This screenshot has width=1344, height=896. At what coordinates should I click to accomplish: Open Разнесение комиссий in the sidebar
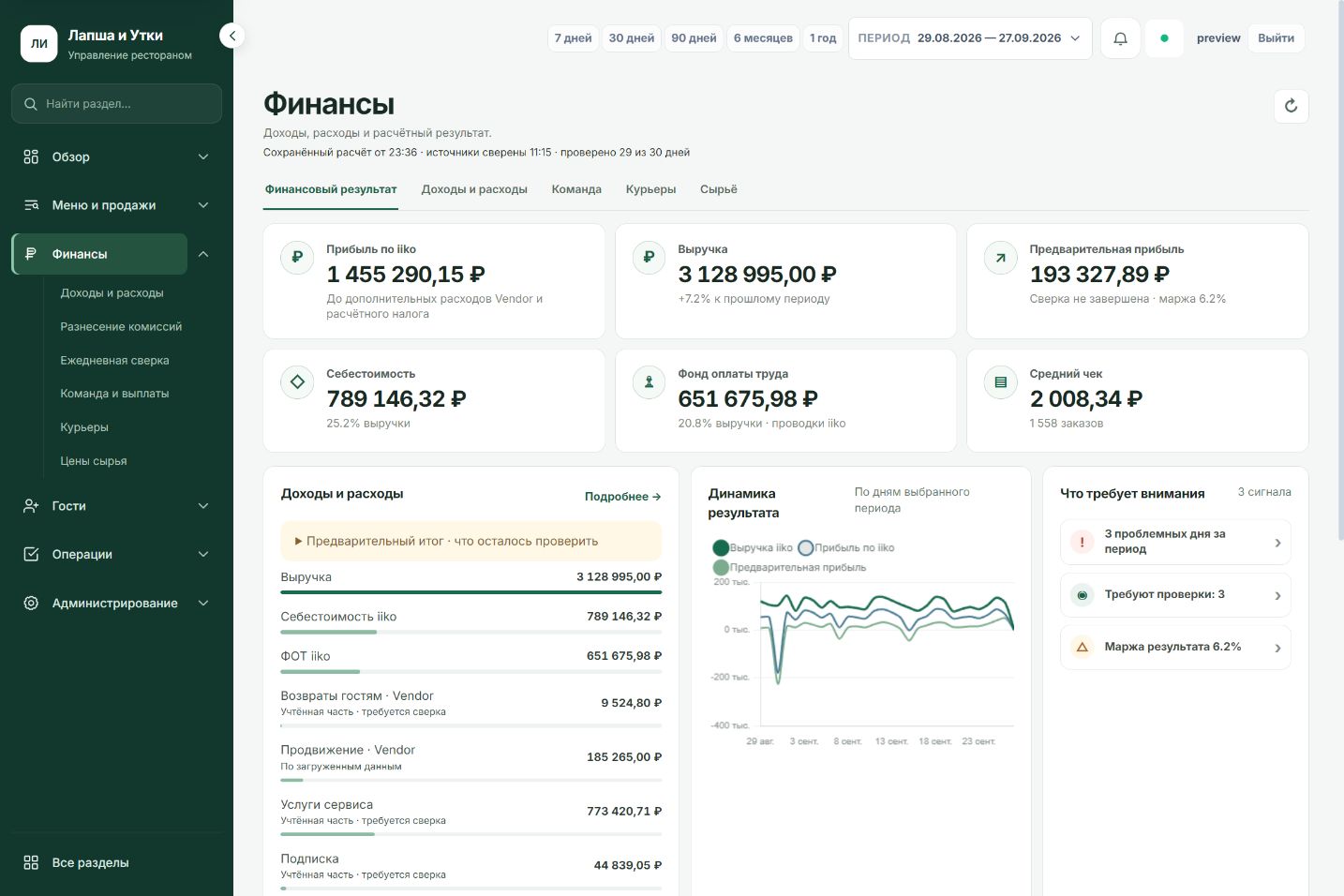[121, 326]
